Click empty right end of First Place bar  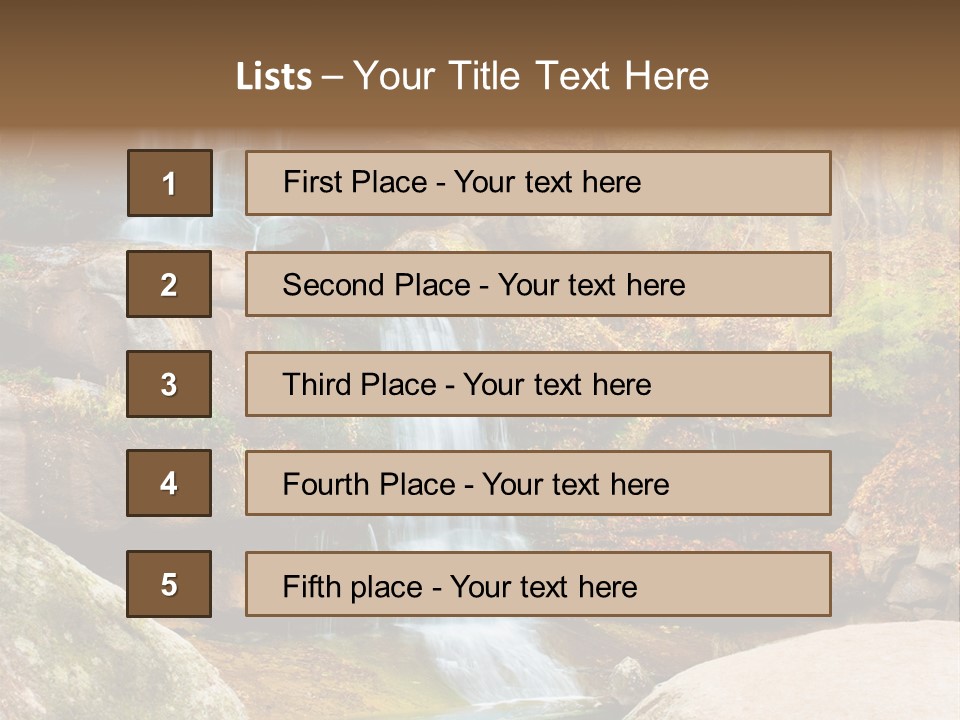click(x=760, y=183)
